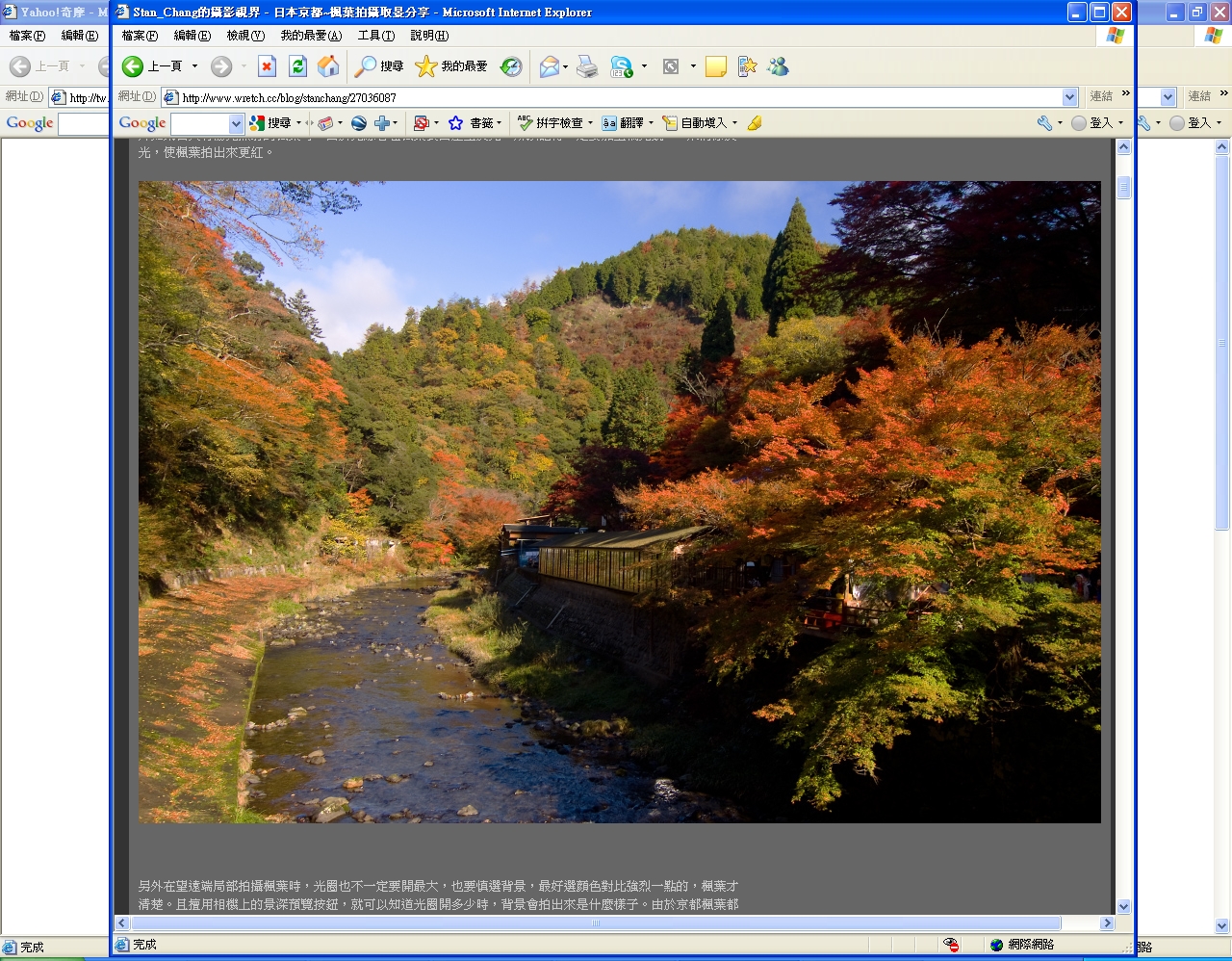
Task: Open the 我的最愛(A) menu
Action: pyautogui.click(x=311, y=36)
